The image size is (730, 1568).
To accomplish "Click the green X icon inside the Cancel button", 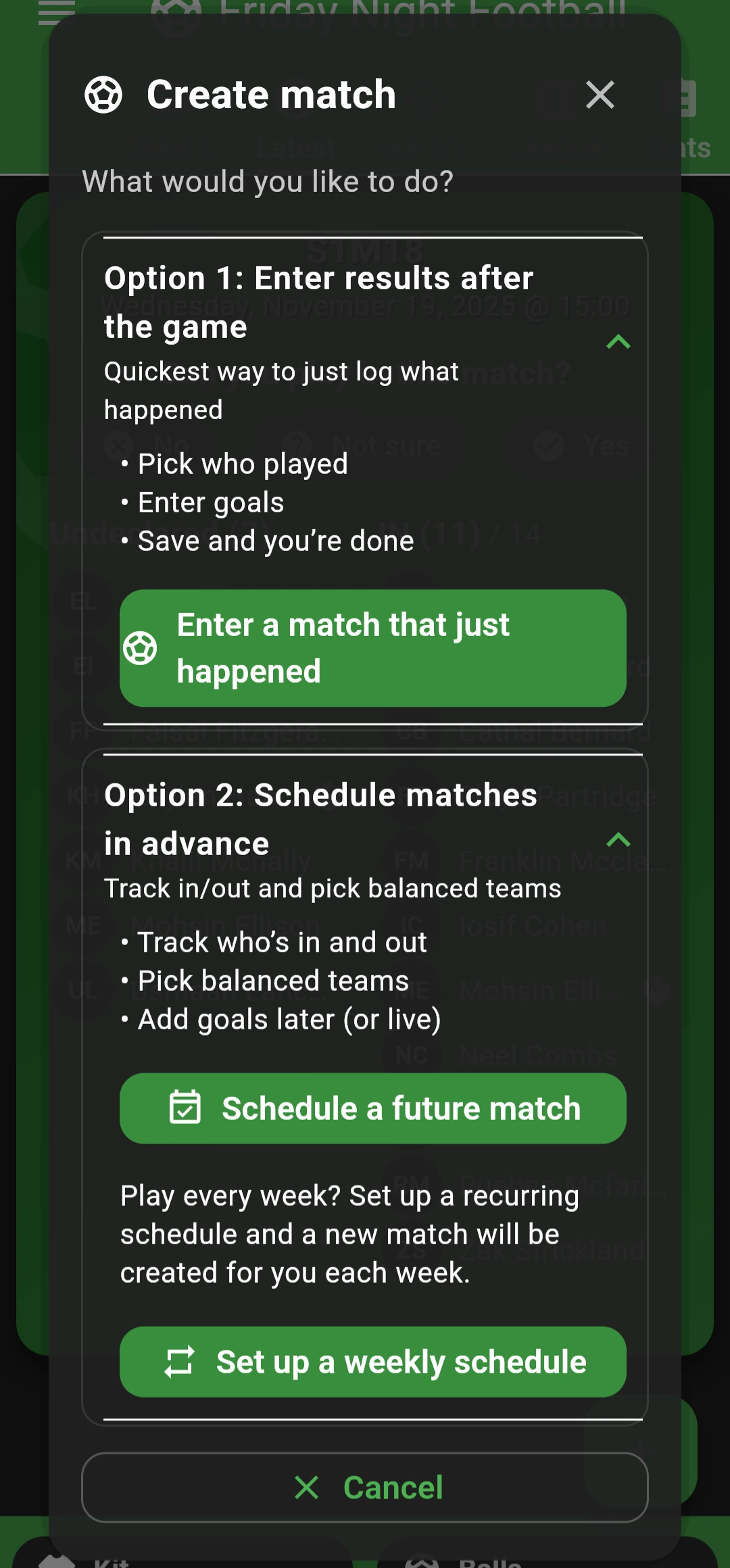I will tap(306, 1487).
